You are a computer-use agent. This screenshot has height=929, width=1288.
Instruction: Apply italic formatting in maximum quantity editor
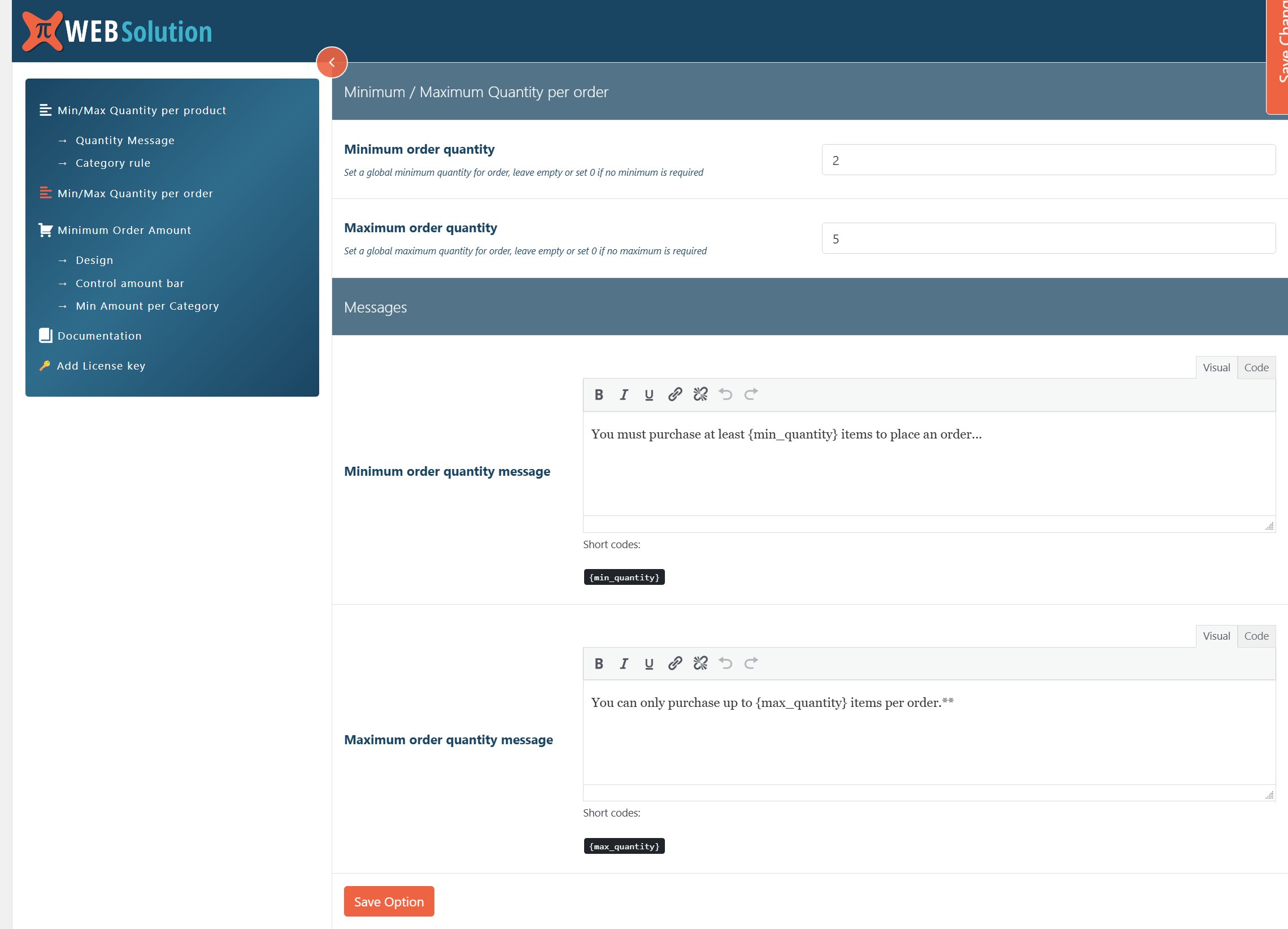(x=624, y=663)
